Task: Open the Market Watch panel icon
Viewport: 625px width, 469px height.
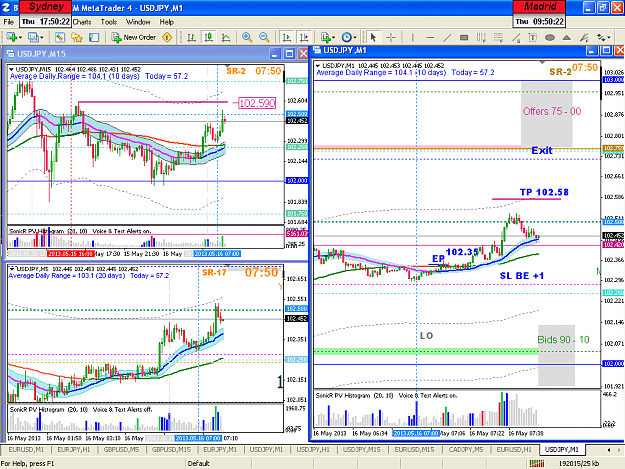Action: pos(59,37)
